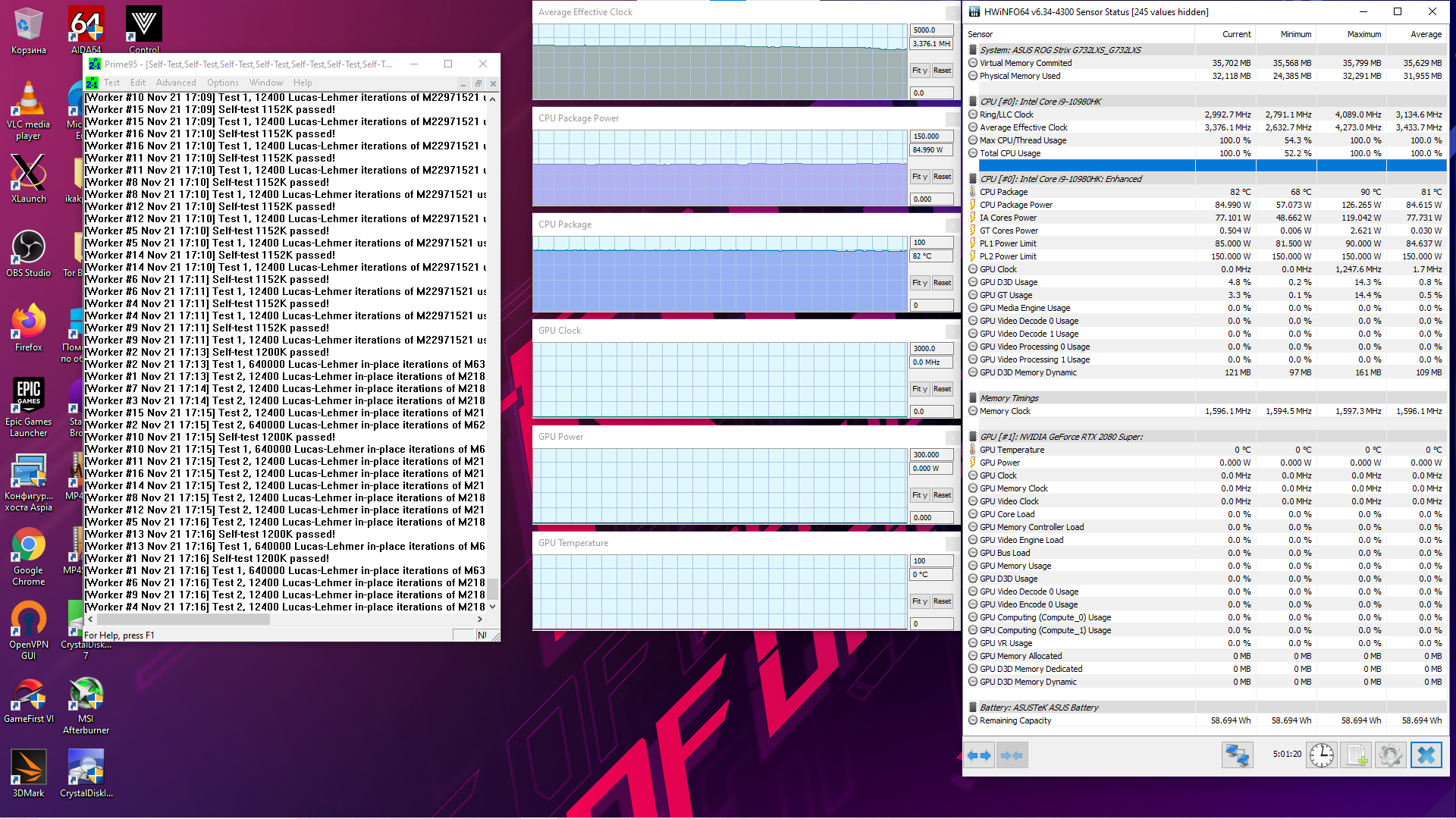The width and height of the screenshot is (1456, 819).
Task: Click the Average column header in HWiNFO
Action: (1416, 34)
